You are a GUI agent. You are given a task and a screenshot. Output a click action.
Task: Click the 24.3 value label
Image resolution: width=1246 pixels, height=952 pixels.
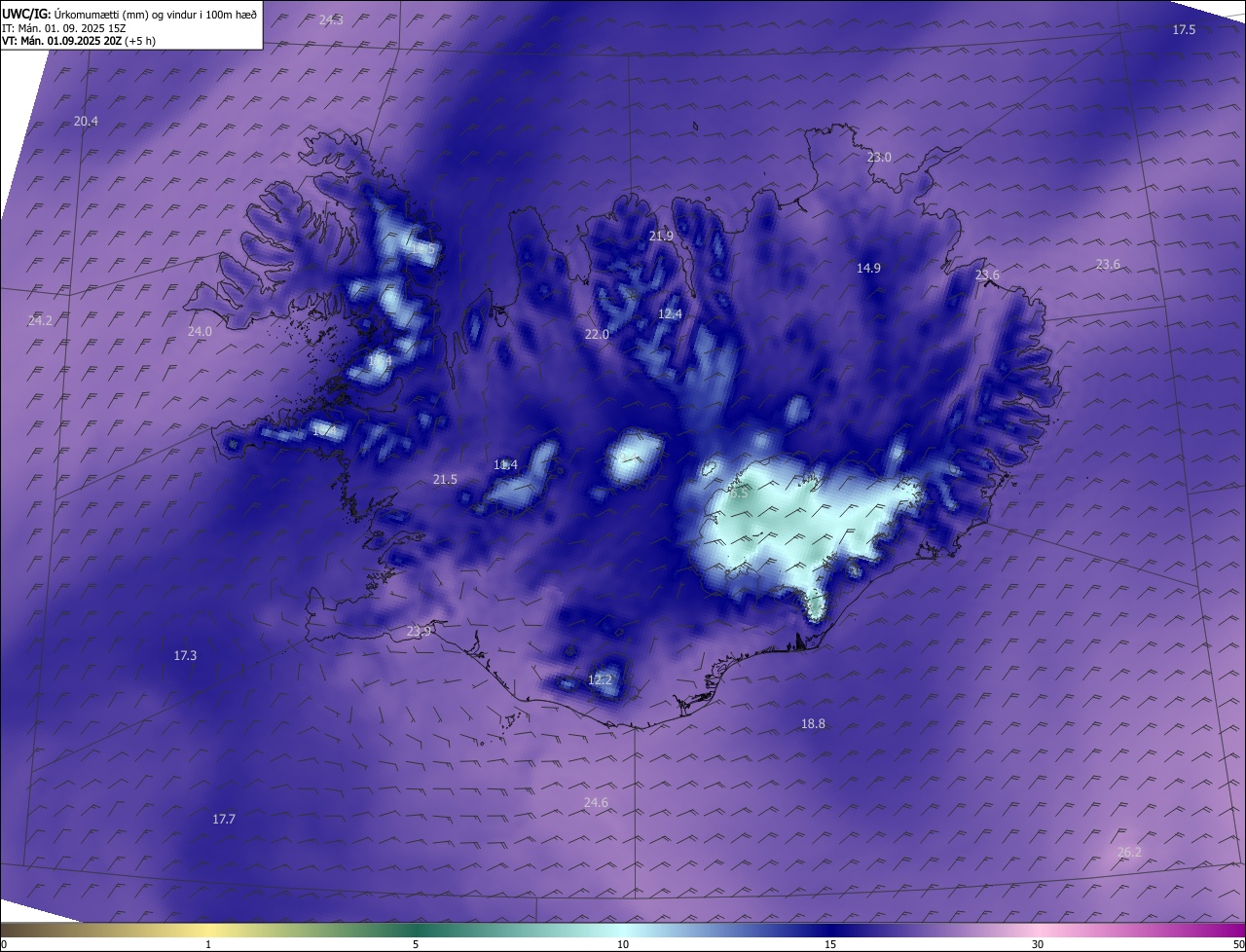click(331, 19)
